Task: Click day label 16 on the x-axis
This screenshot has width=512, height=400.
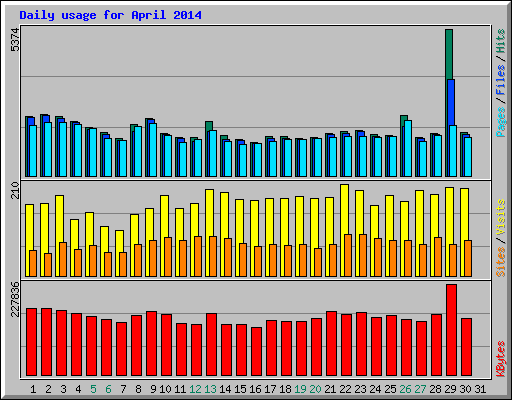Action: click(x=255, y=389)
